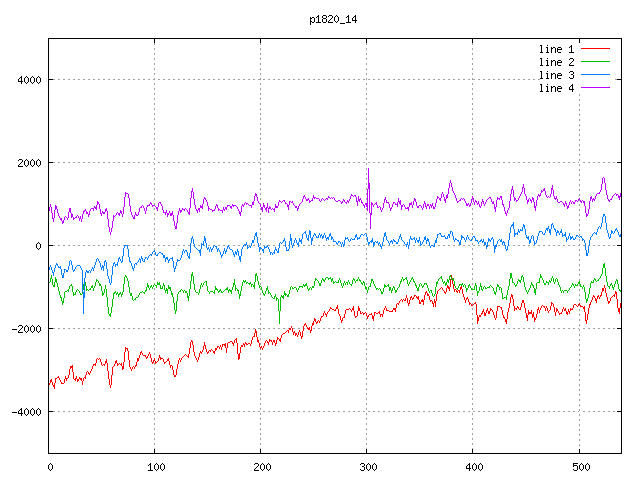Click the 4000 y-axis tick label

point(26,80)
